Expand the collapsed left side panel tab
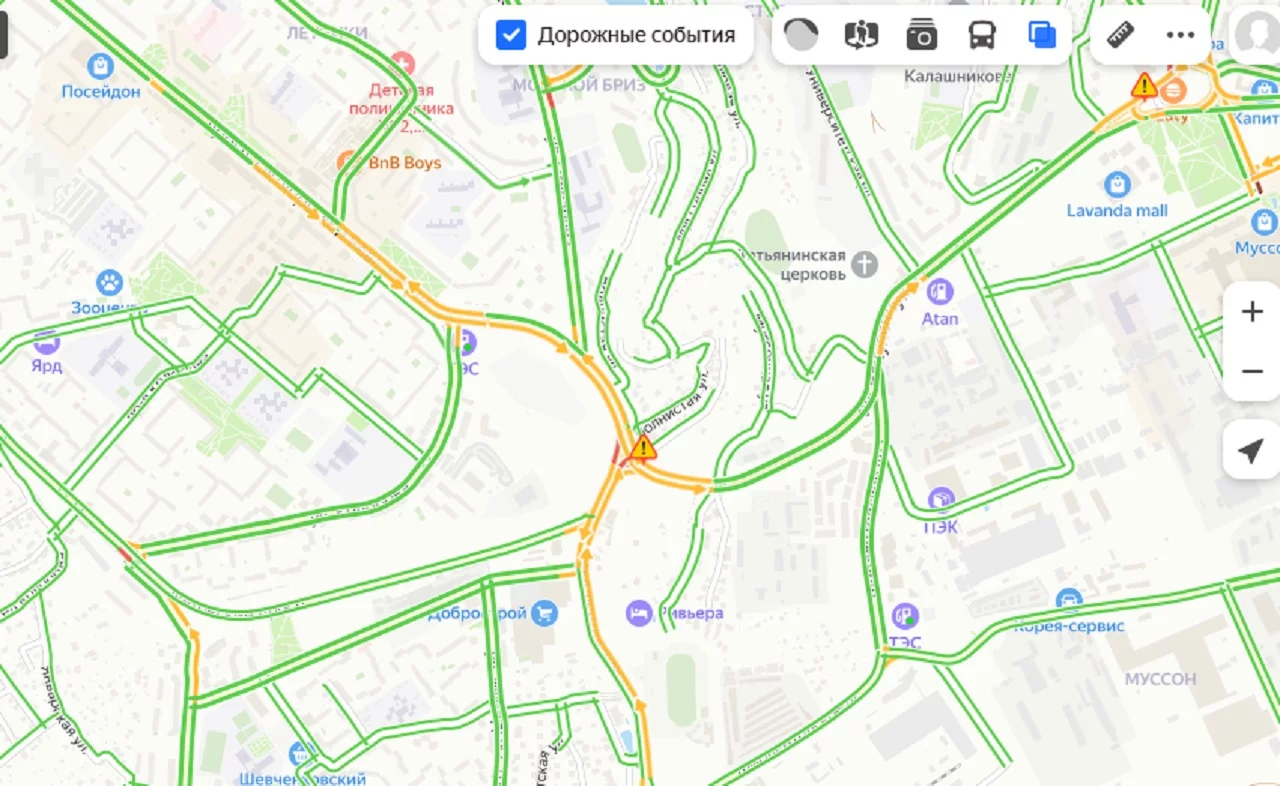This screenshot has height=786, width=1280. tap(3, 29)
